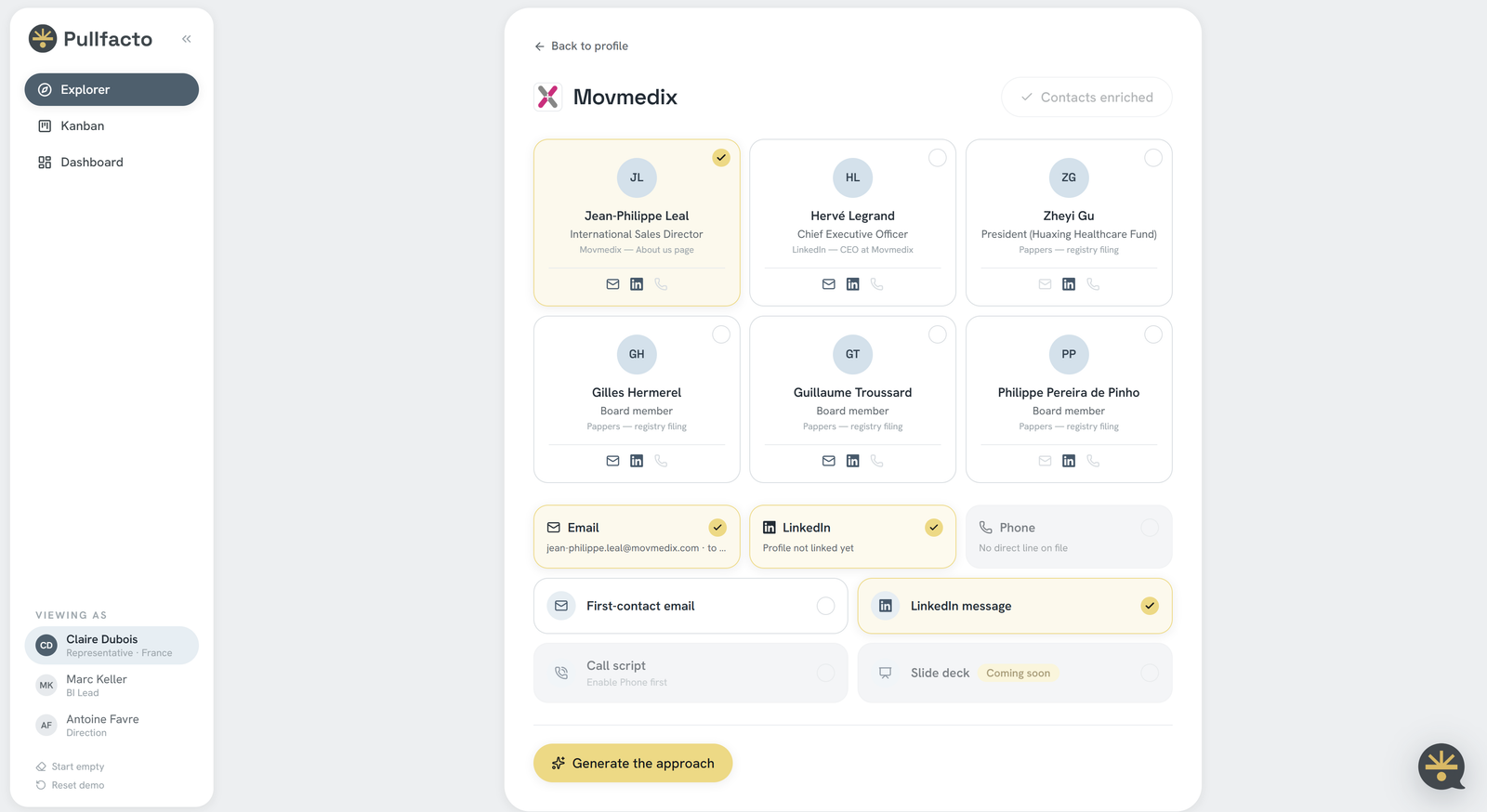Click Philippe Pereira de Pinho's phone icon
1487x812 pixels.
pos(1093,461)
